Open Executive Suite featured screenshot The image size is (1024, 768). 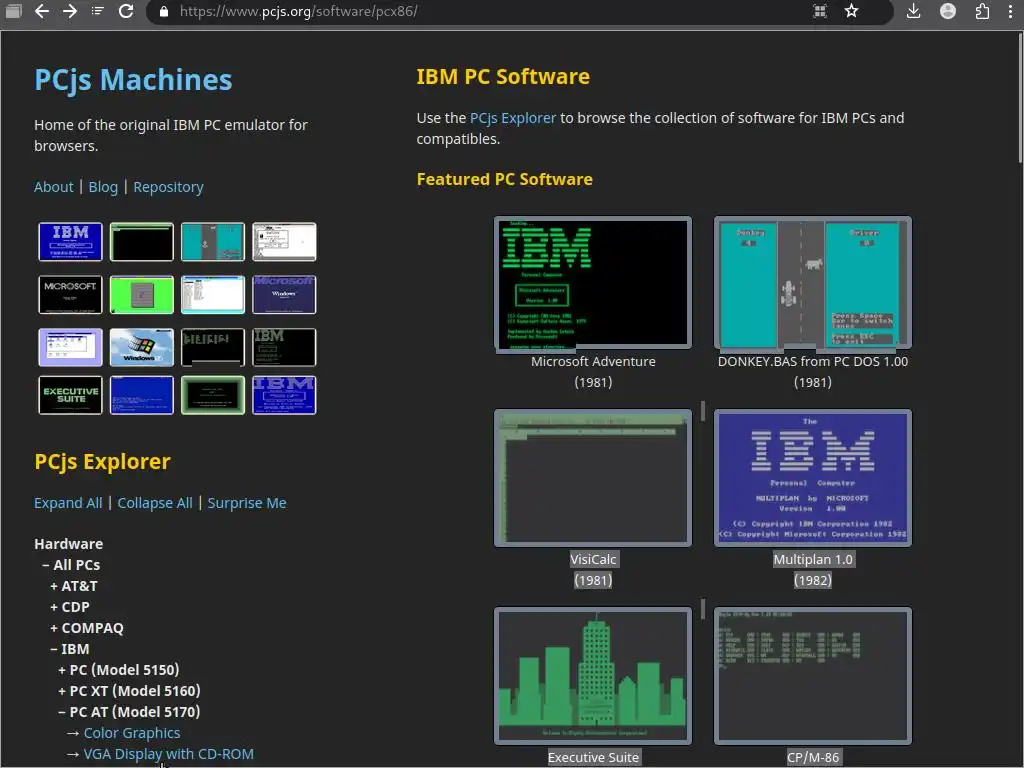(x=593, y=676)
